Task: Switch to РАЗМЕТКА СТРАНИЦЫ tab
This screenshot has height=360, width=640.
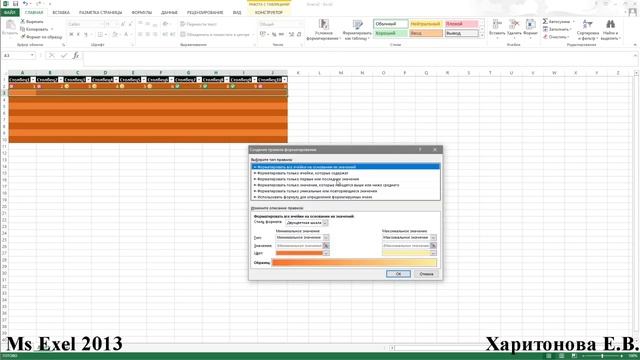Action: [100, 13]
